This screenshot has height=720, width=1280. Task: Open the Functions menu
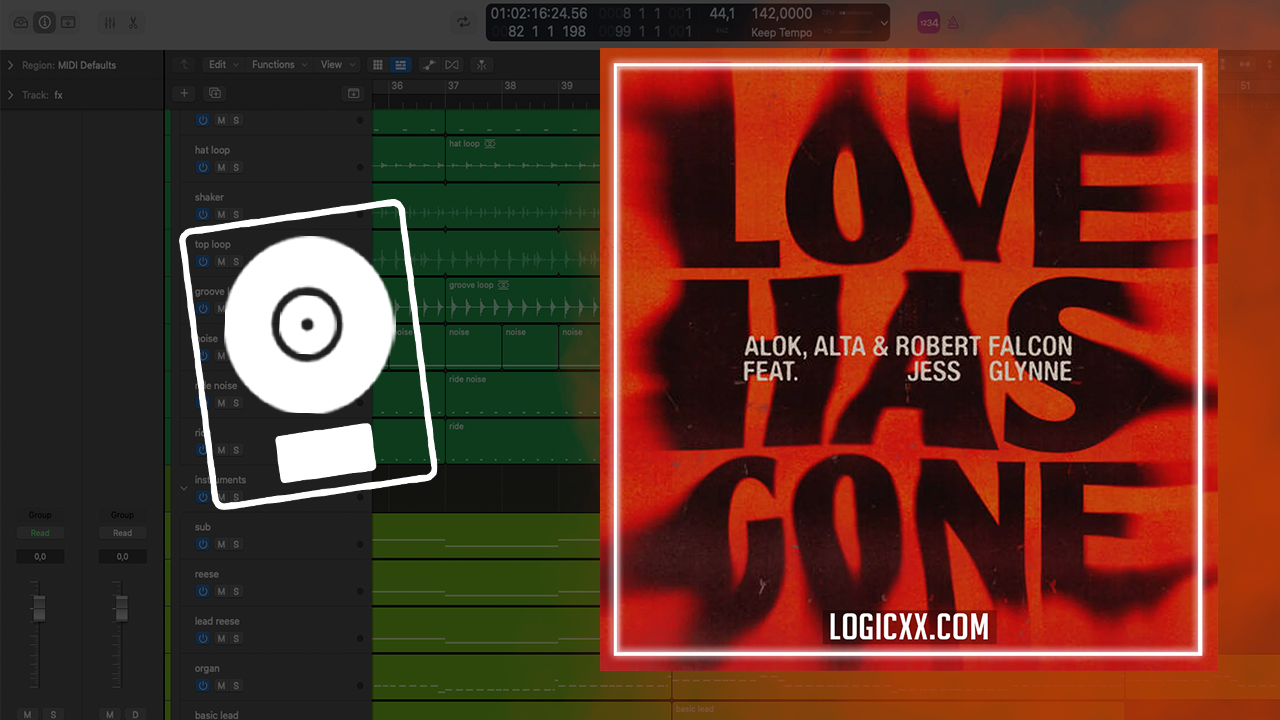(278, 65)
